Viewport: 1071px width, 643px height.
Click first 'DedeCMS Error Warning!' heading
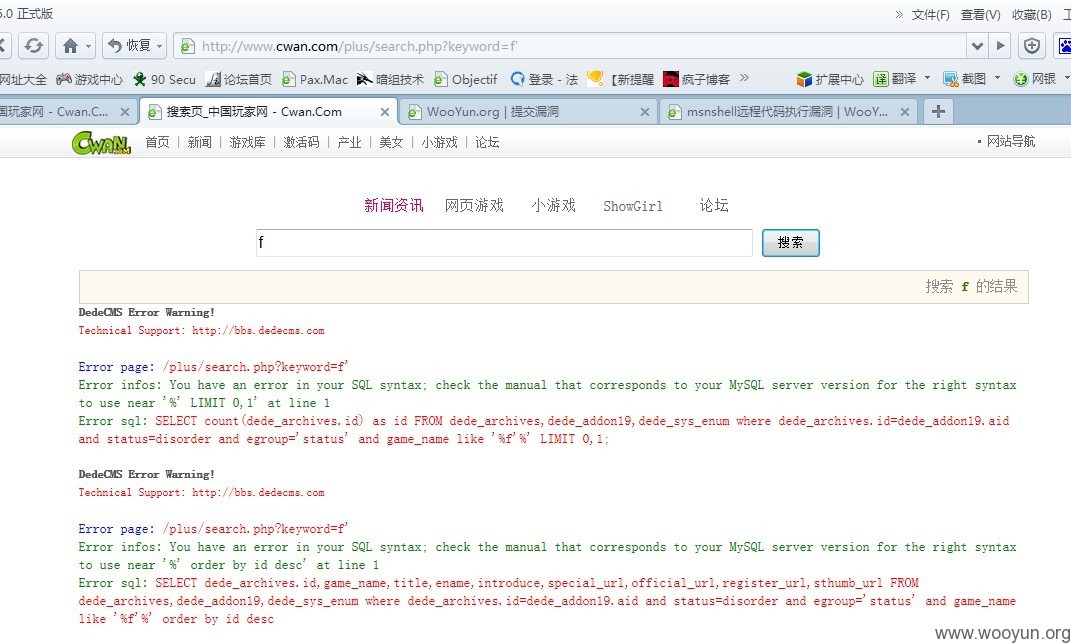click(147, 312)
